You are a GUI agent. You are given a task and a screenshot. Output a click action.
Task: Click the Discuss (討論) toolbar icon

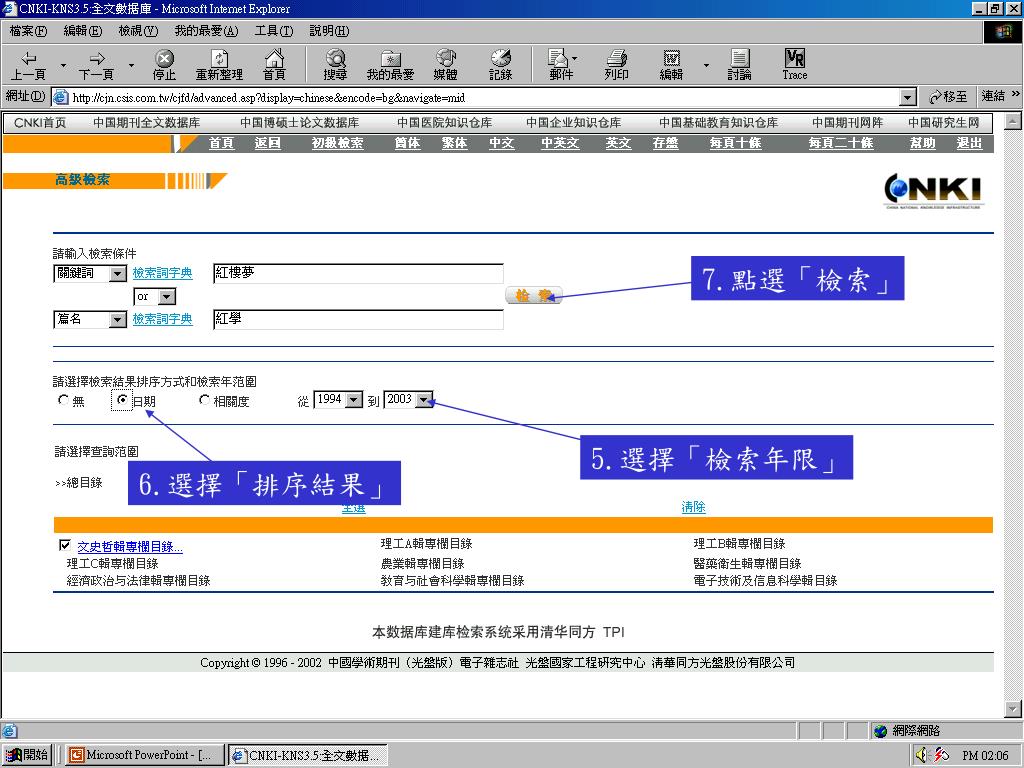(x=739, y=65)
